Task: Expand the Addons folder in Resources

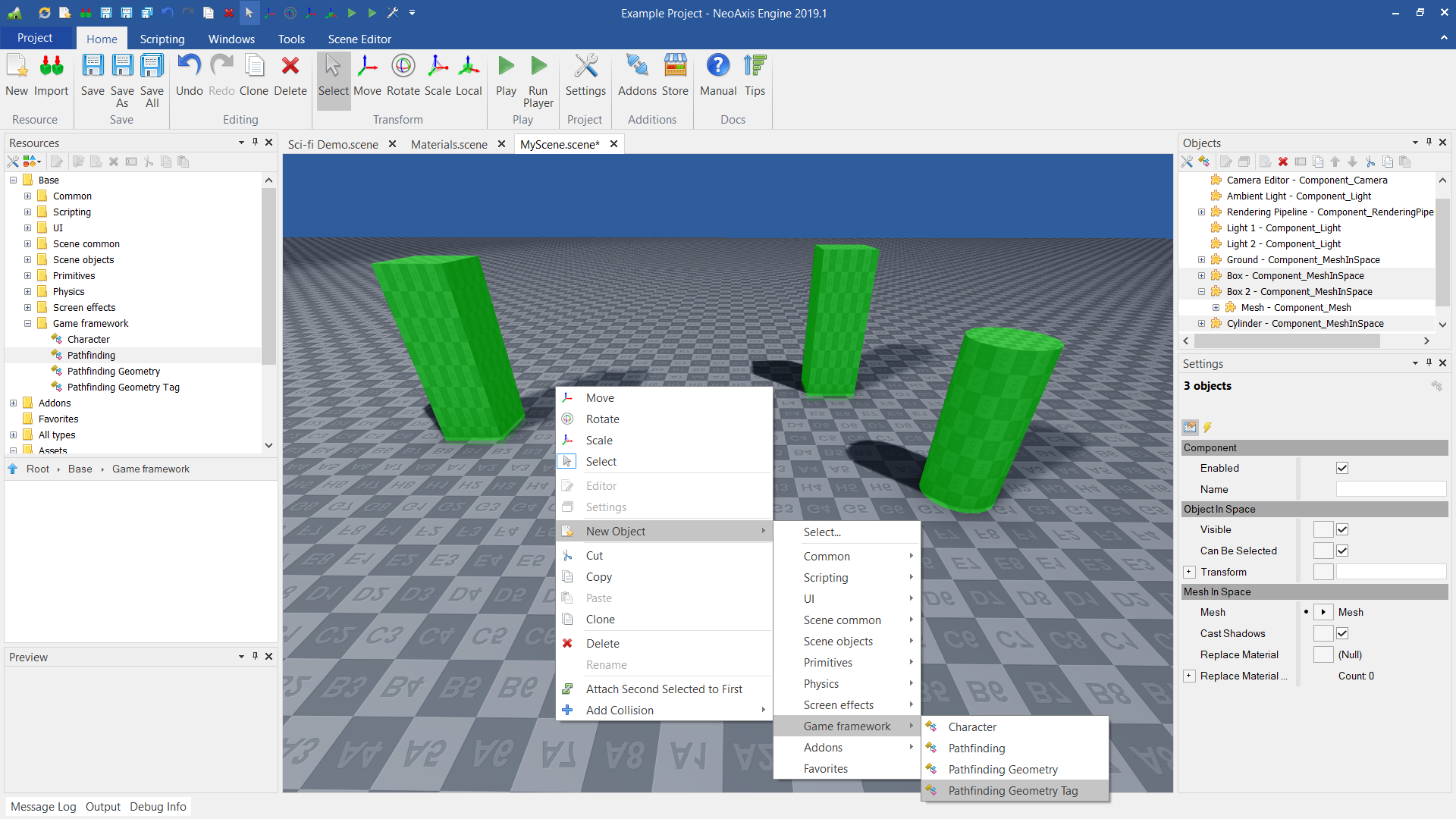Action: pos(13,403)
